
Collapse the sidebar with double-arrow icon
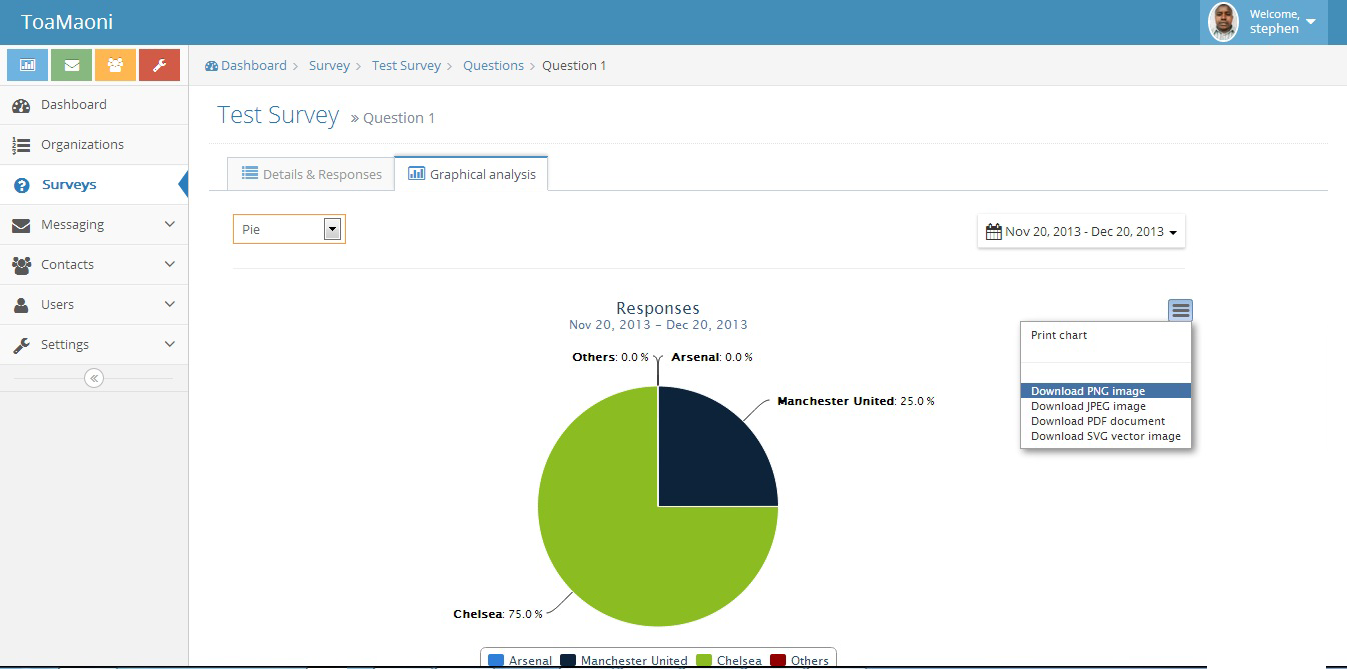[x=94, y=378]
